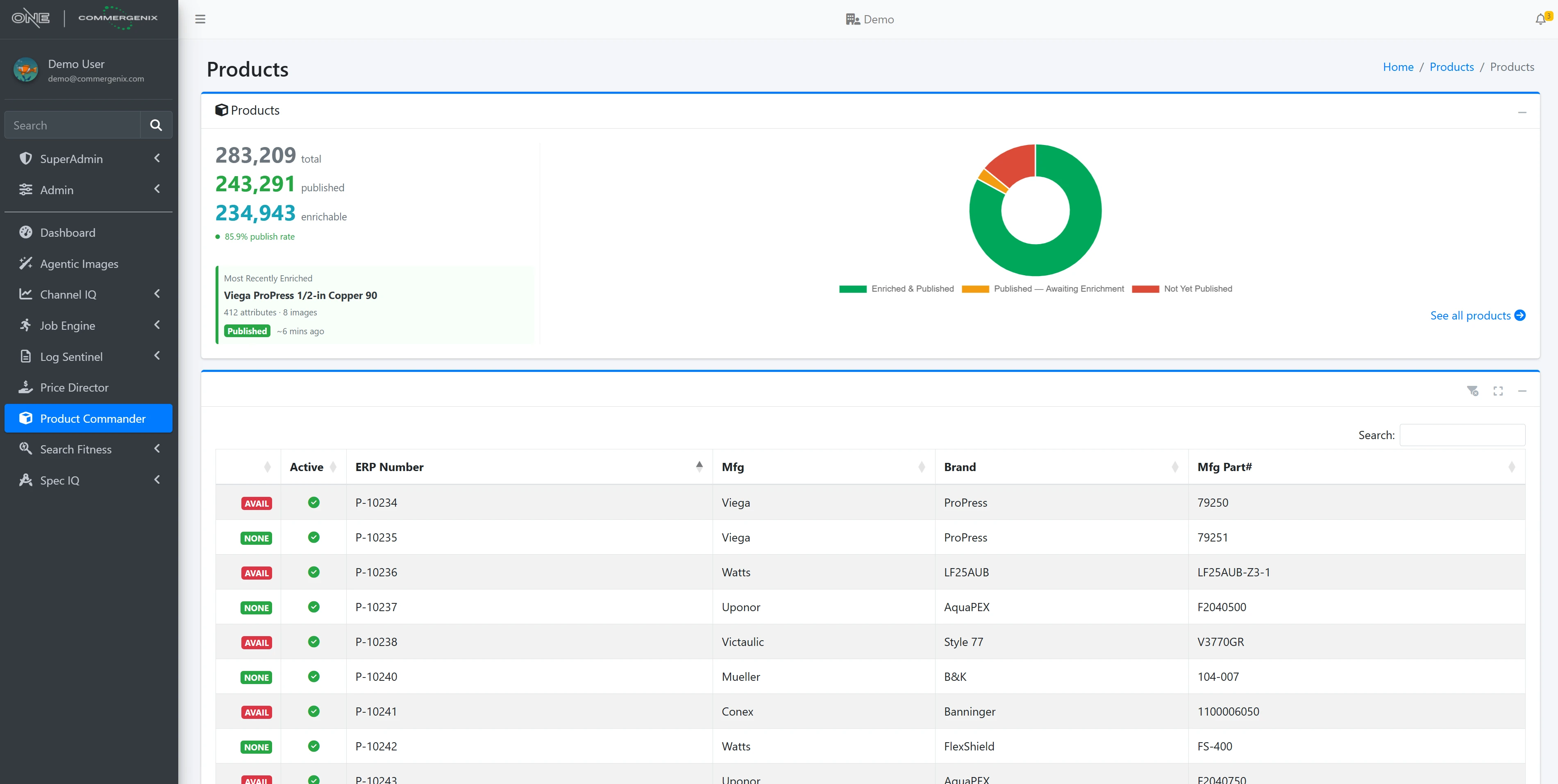1558x784 pixels.
Task: Open Log Sentinel menu item
Action: 88,357
